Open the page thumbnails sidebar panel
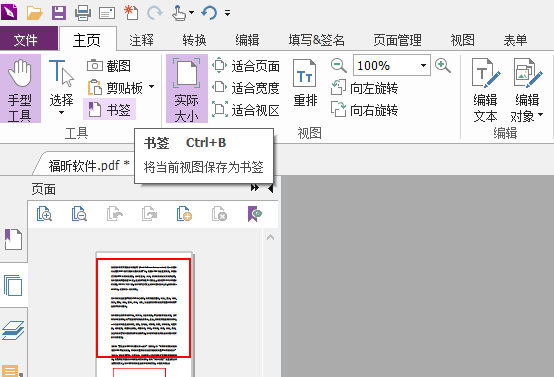554x377 pixels. 13,285
